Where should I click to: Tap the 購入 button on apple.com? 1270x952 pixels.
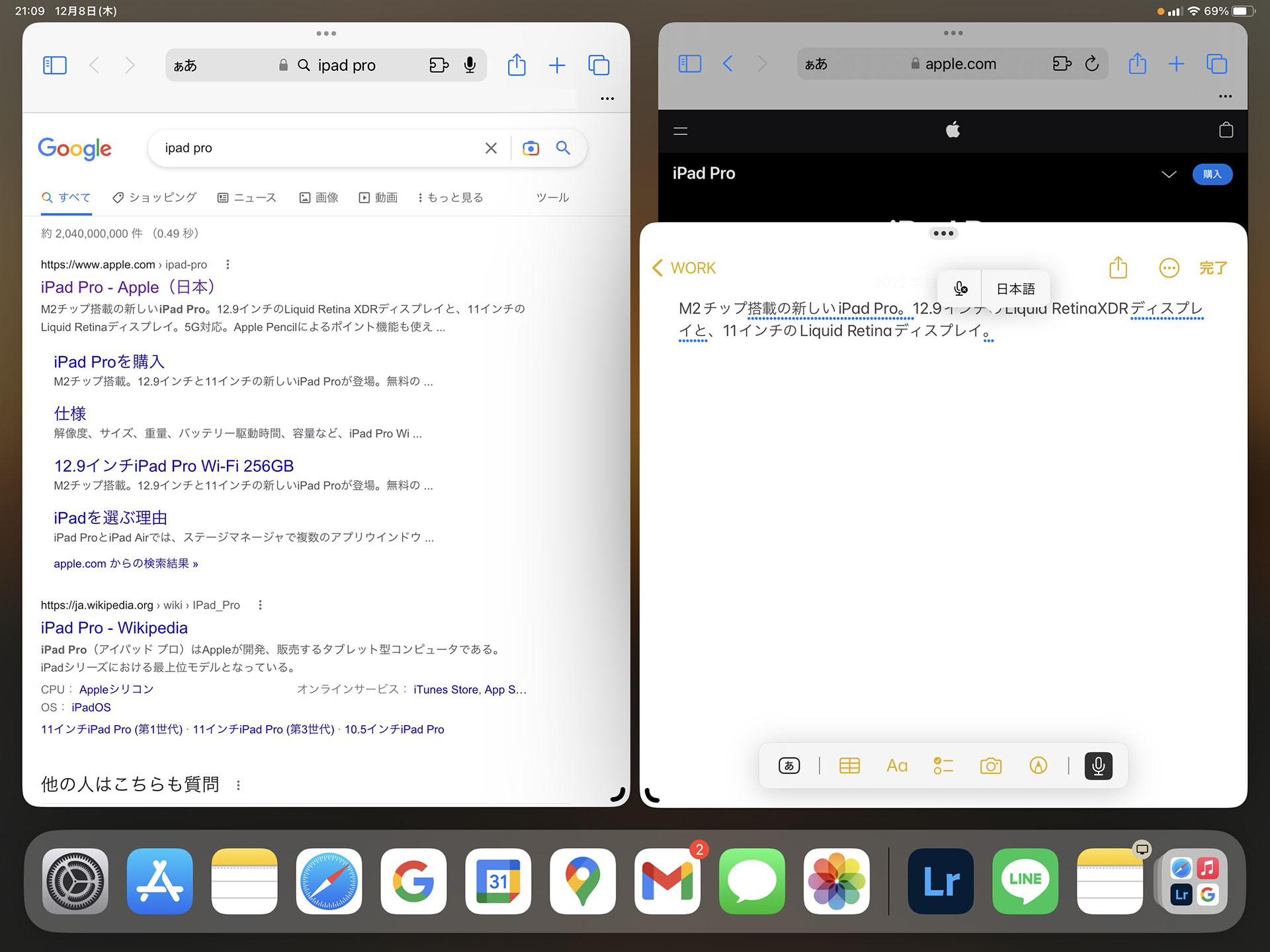[x=1212, y=174]
